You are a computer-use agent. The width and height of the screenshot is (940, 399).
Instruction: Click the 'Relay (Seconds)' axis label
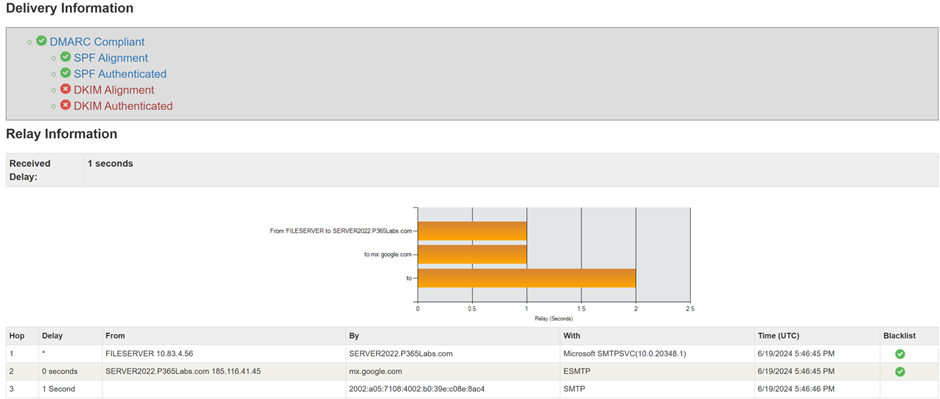[x=553, y=319]
